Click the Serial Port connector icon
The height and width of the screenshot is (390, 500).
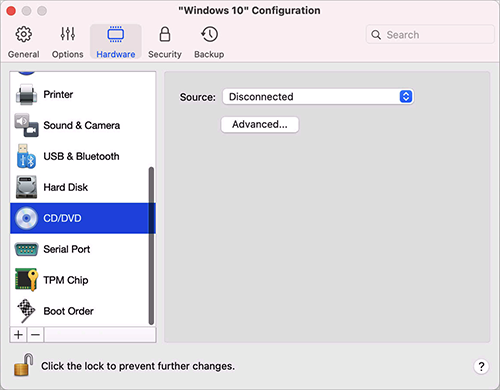tap(26, 249)
